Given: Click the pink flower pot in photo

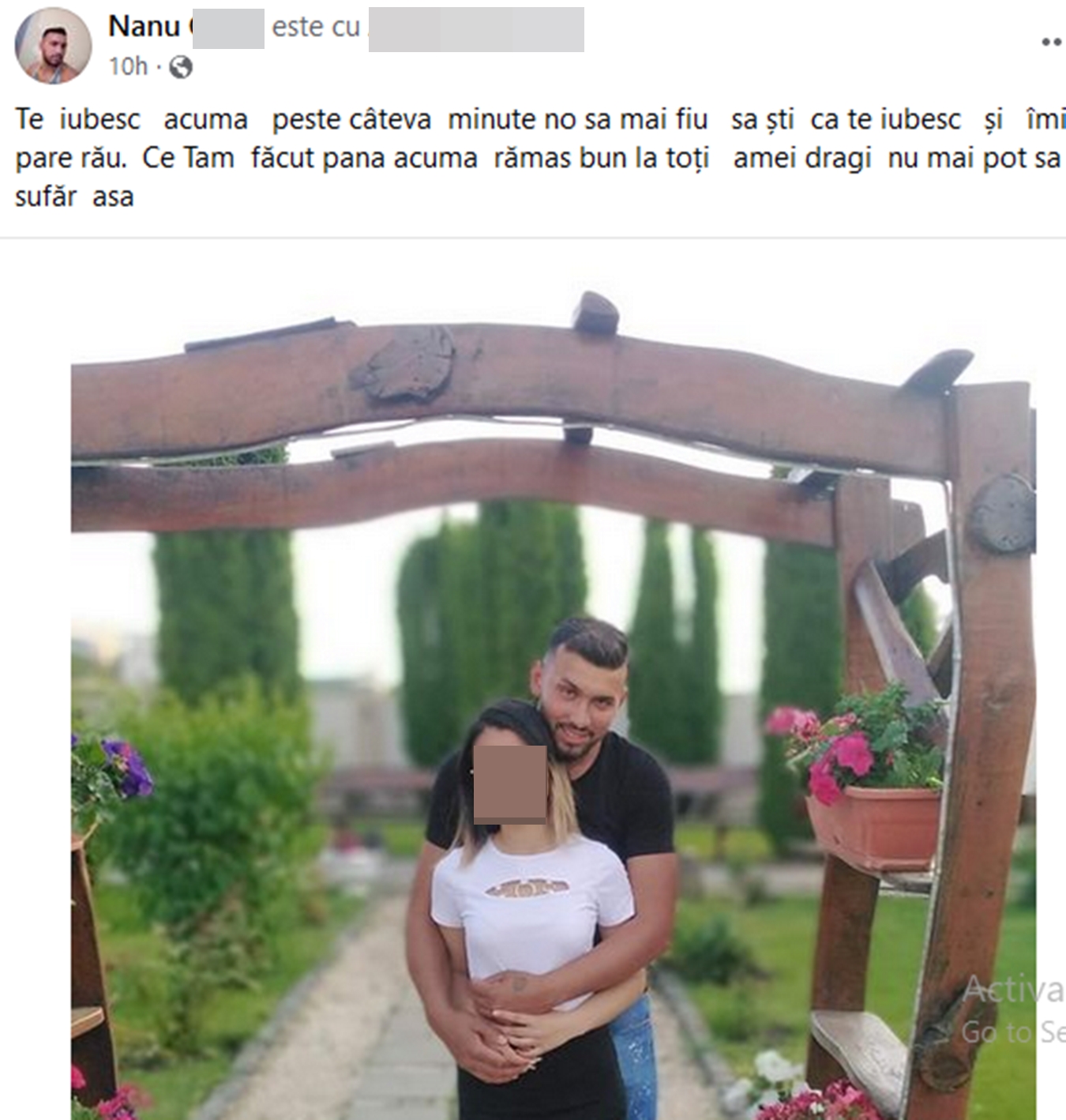Looking at the screenshot, I should (873, 825).
